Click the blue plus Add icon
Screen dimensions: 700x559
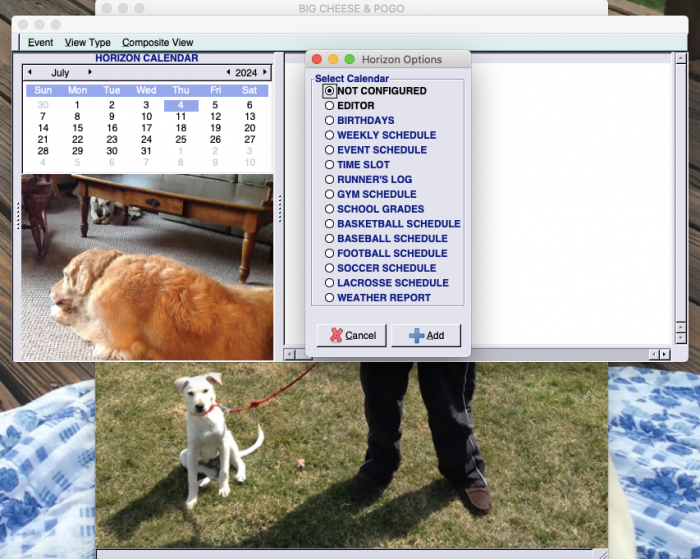coord(416,336)
